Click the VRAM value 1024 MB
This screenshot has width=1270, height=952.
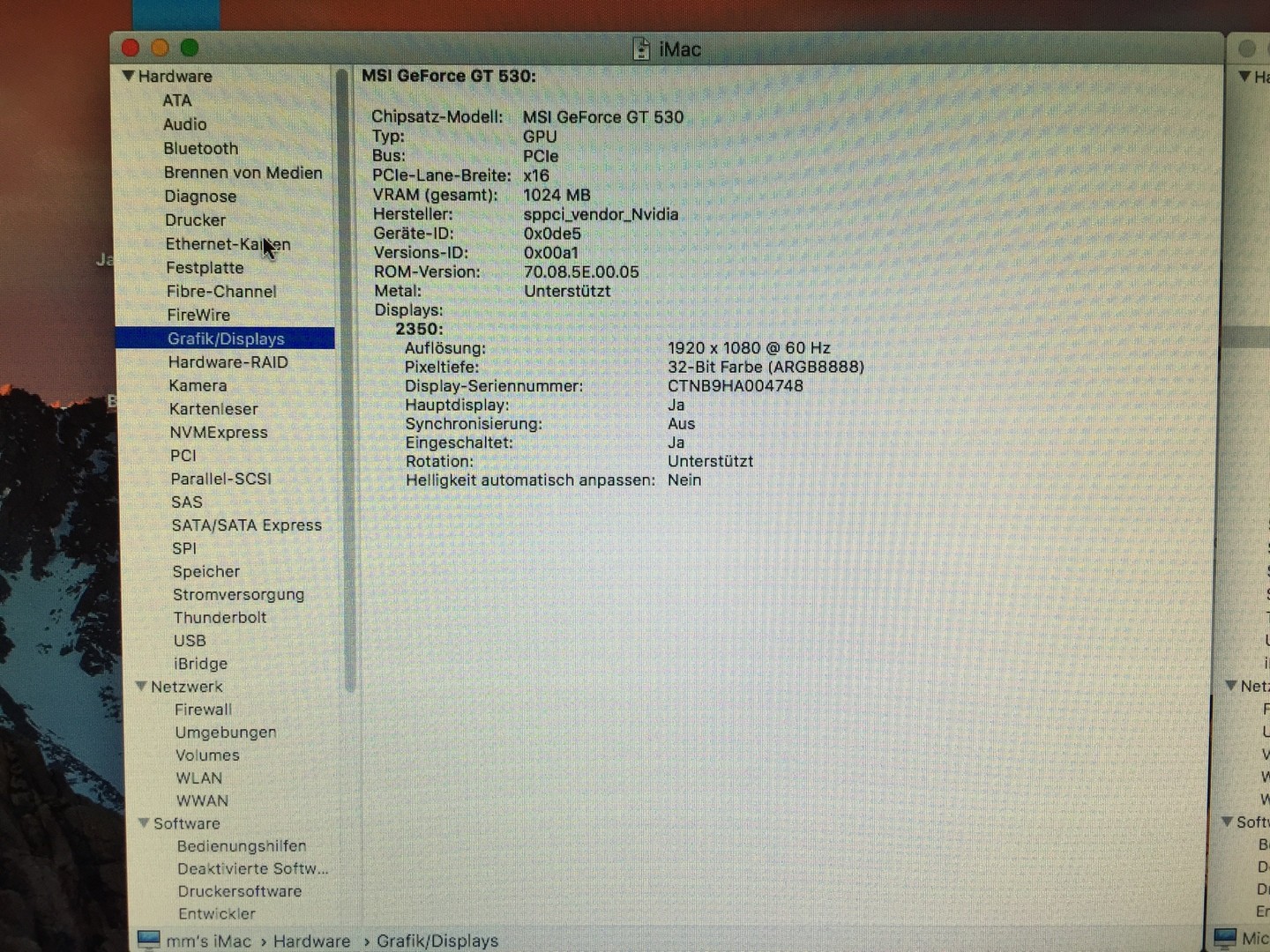pos(557,195)
